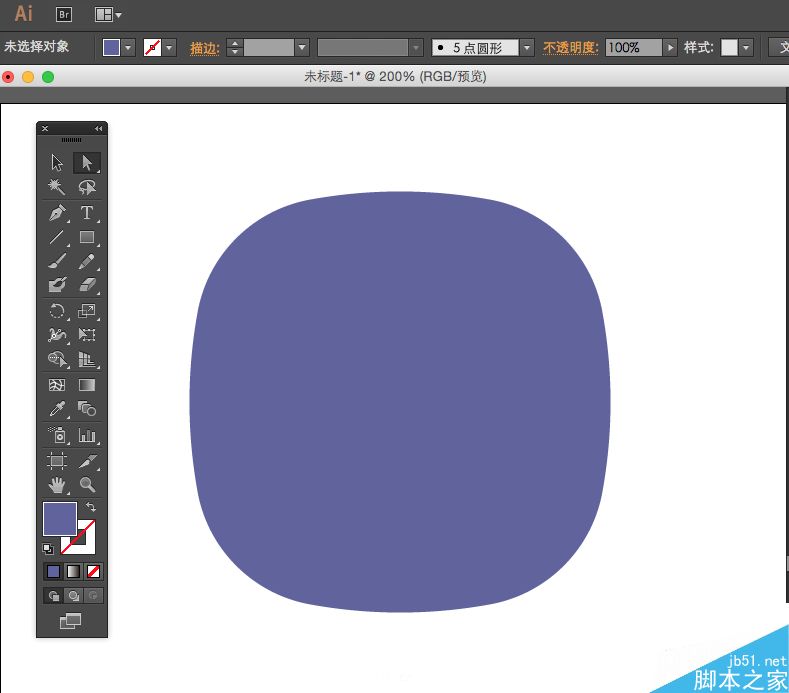789x693 pixels.
Task: Select the Free Transform tool
Action: 87,335
